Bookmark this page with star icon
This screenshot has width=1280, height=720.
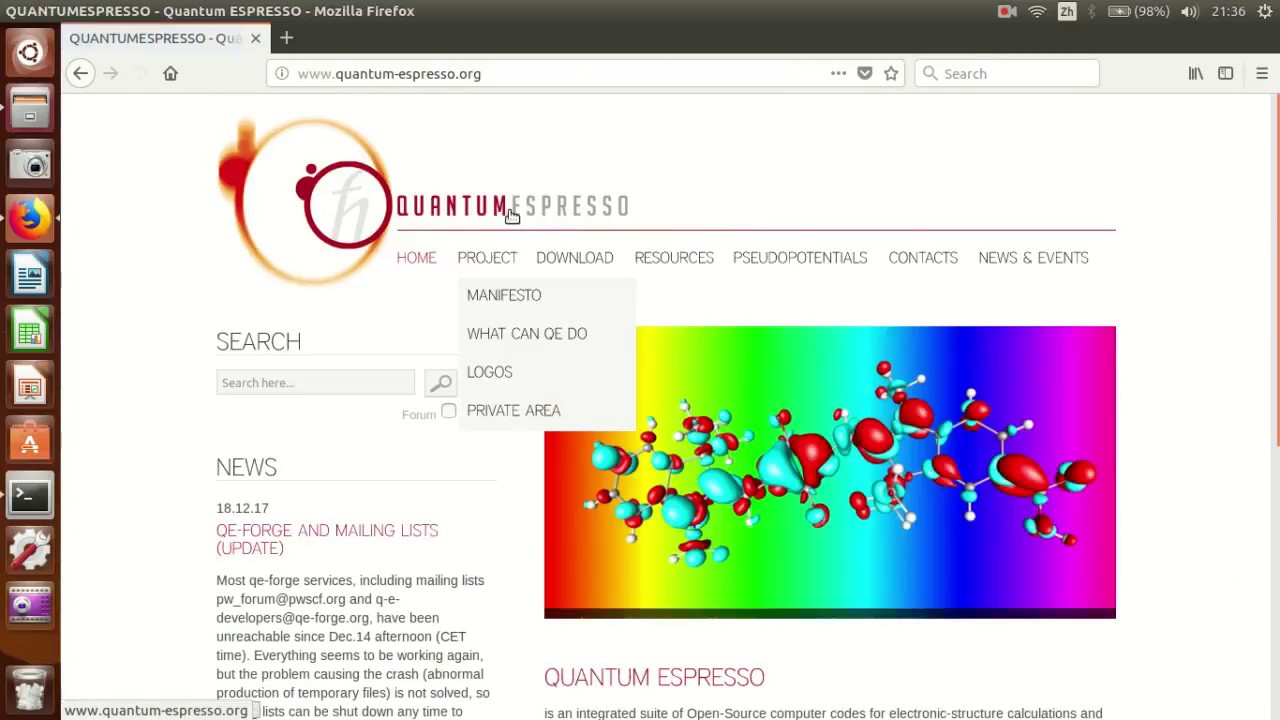point(891,73)
